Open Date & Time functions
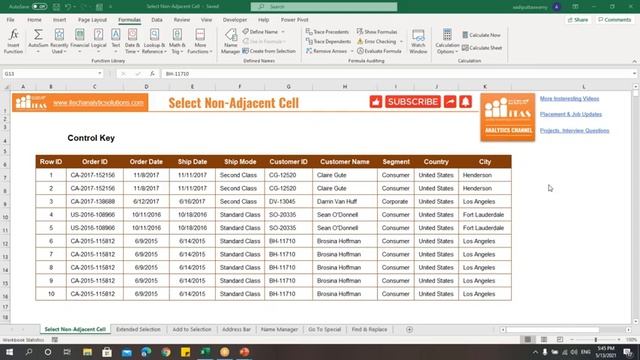Screen dimensions: 640x360 click(x=132, y=41)
